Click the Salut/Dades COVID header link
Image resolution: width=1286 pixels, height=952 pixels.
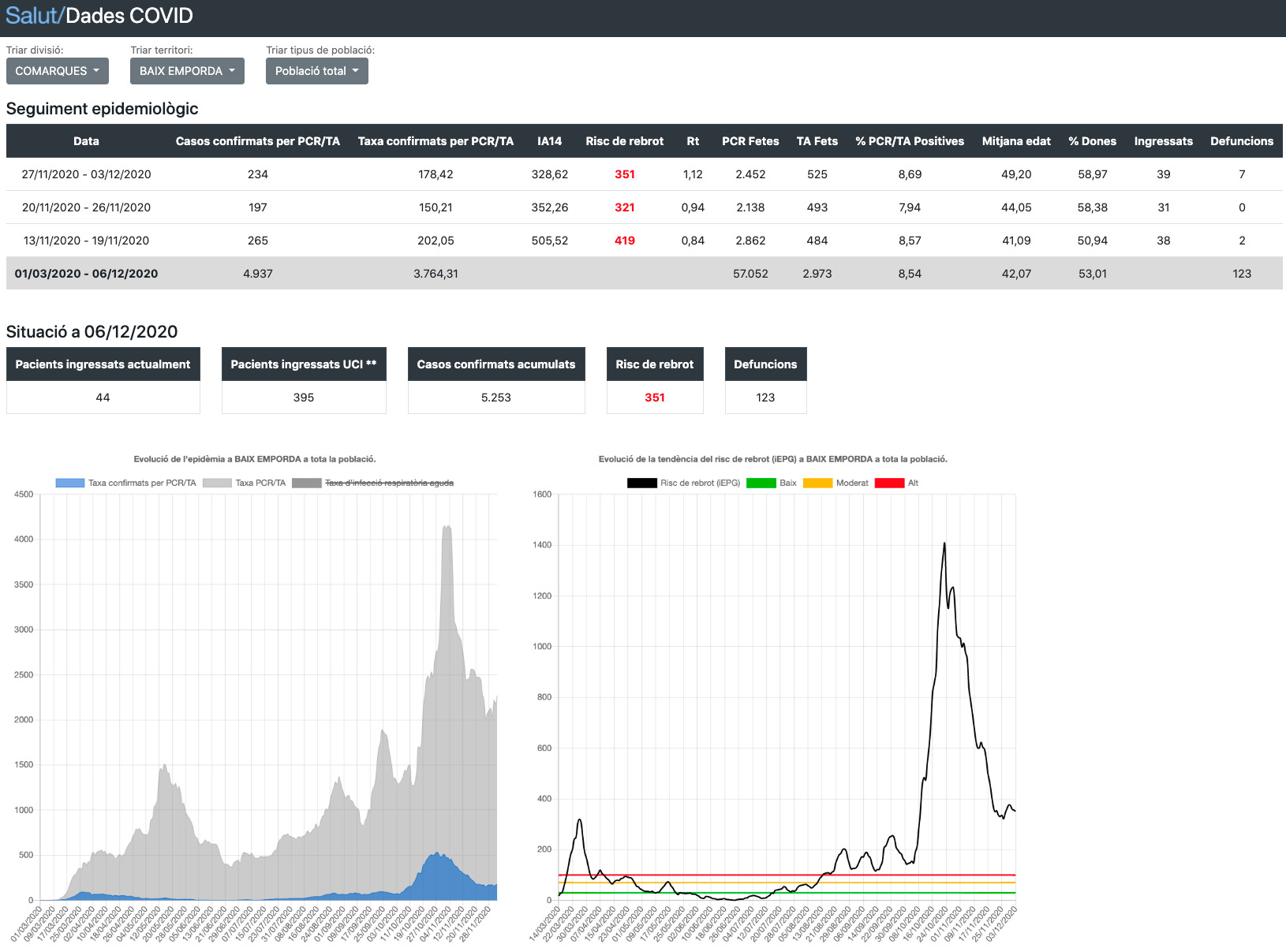click(99, 16)
